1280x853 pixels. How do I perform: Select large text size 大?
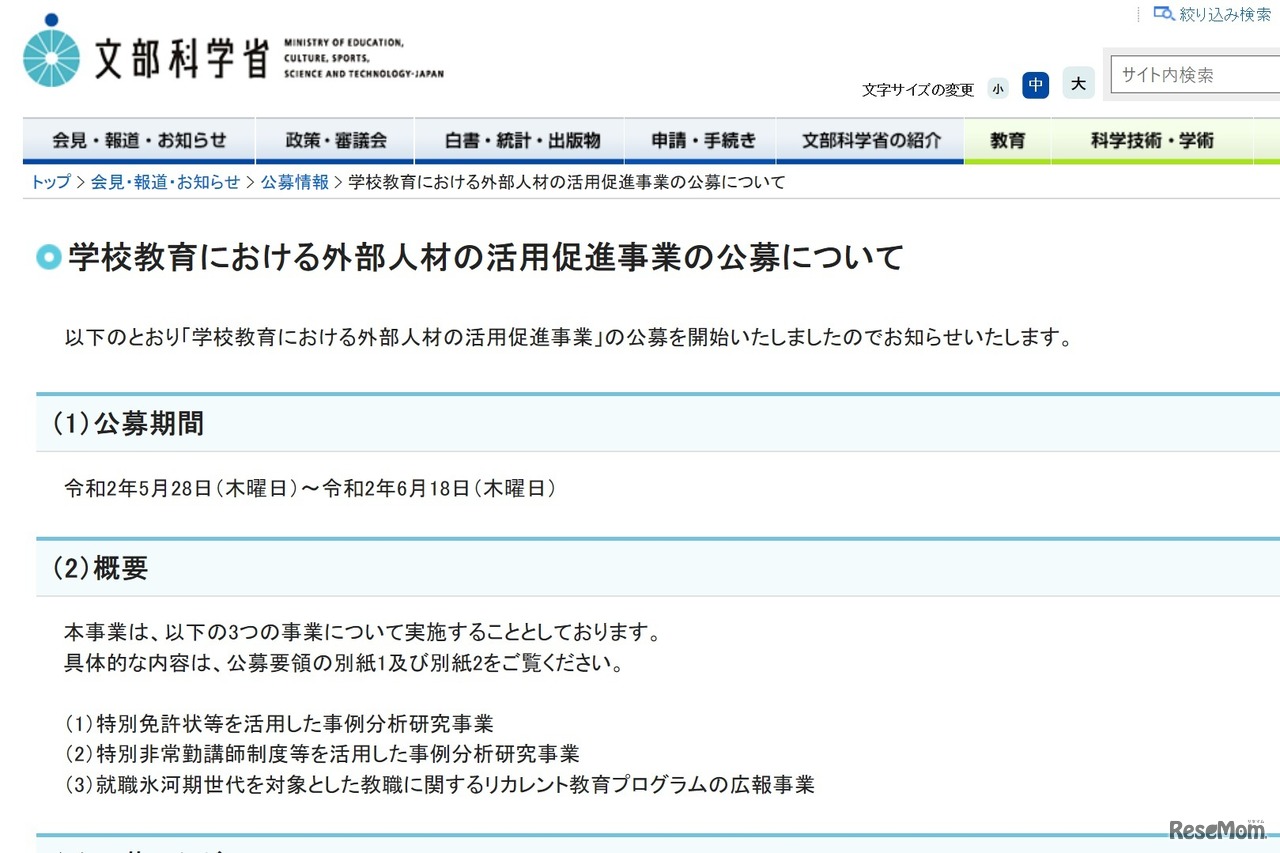[1077, 85]
